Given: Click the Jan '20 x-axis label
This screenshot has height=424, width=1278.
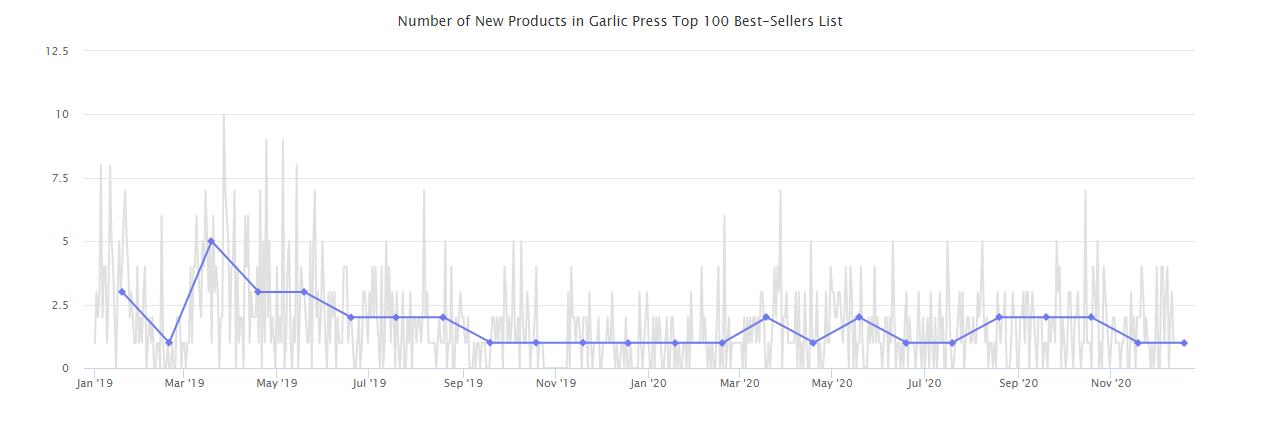Looking at the screenshot, I should [648, 383].
